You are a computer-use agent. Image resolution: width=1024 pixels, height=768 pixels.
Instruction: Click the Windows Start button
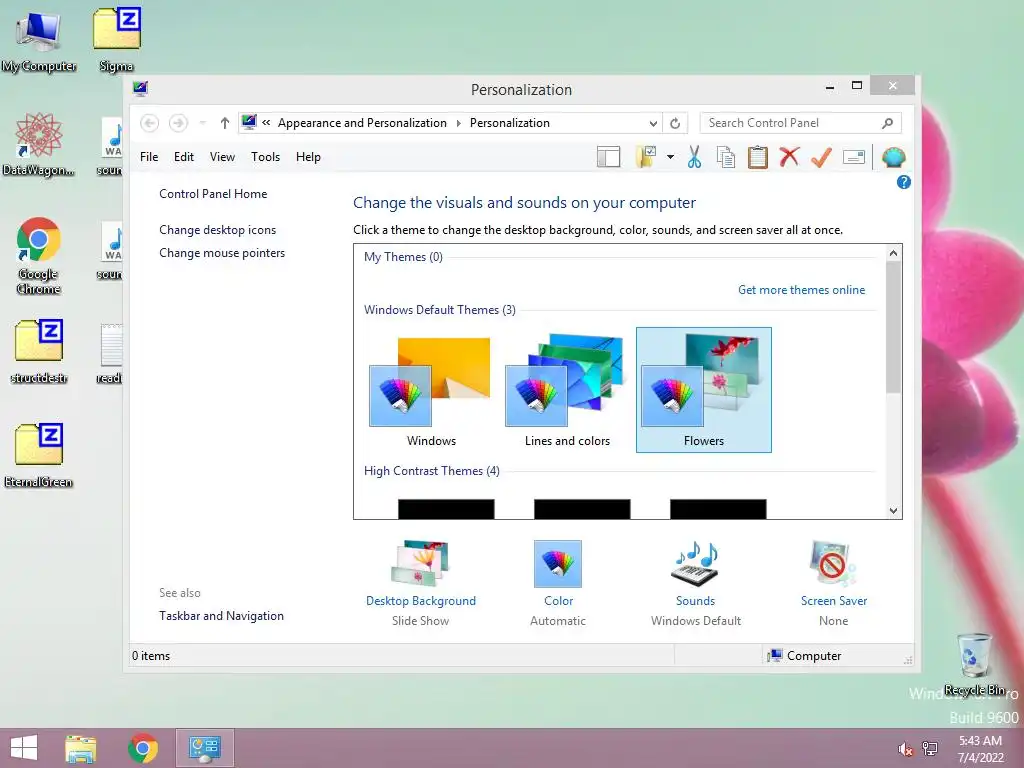coord(24,748)
